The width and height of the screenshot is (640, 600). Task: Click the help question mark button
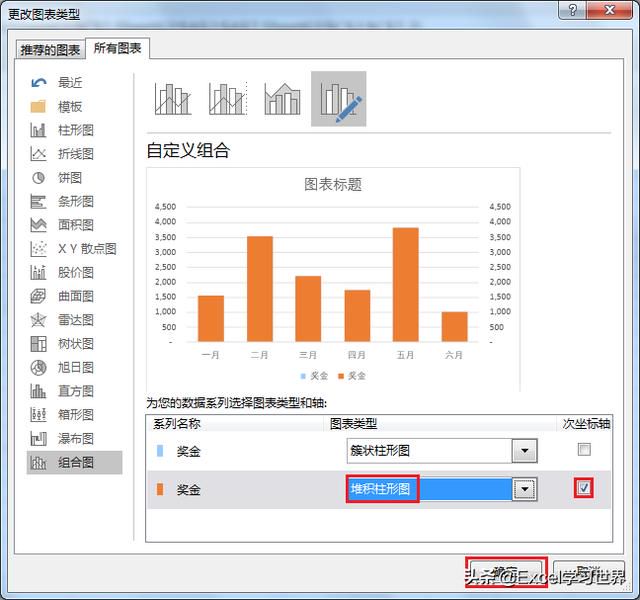(x=572, y=10)
